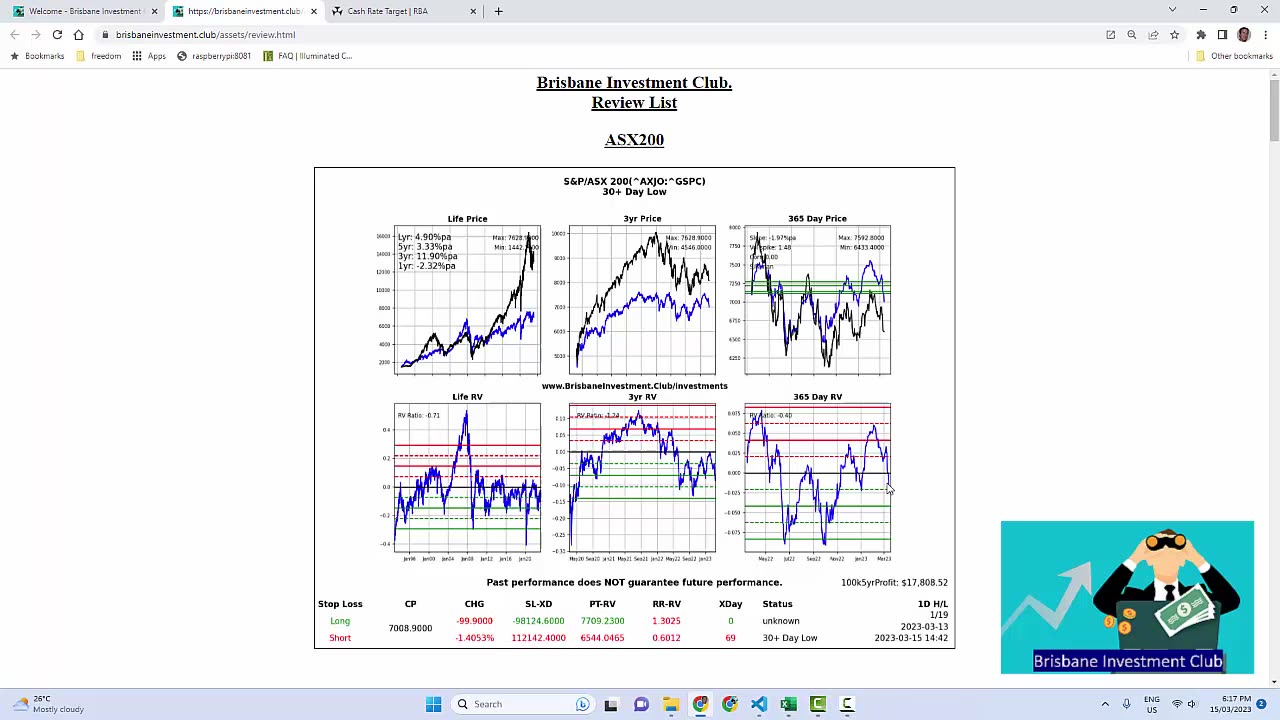The width and height of the screenshot is (1280, 720).
Task: Click the 365 Day Price chart
Action: coord(817,299)
